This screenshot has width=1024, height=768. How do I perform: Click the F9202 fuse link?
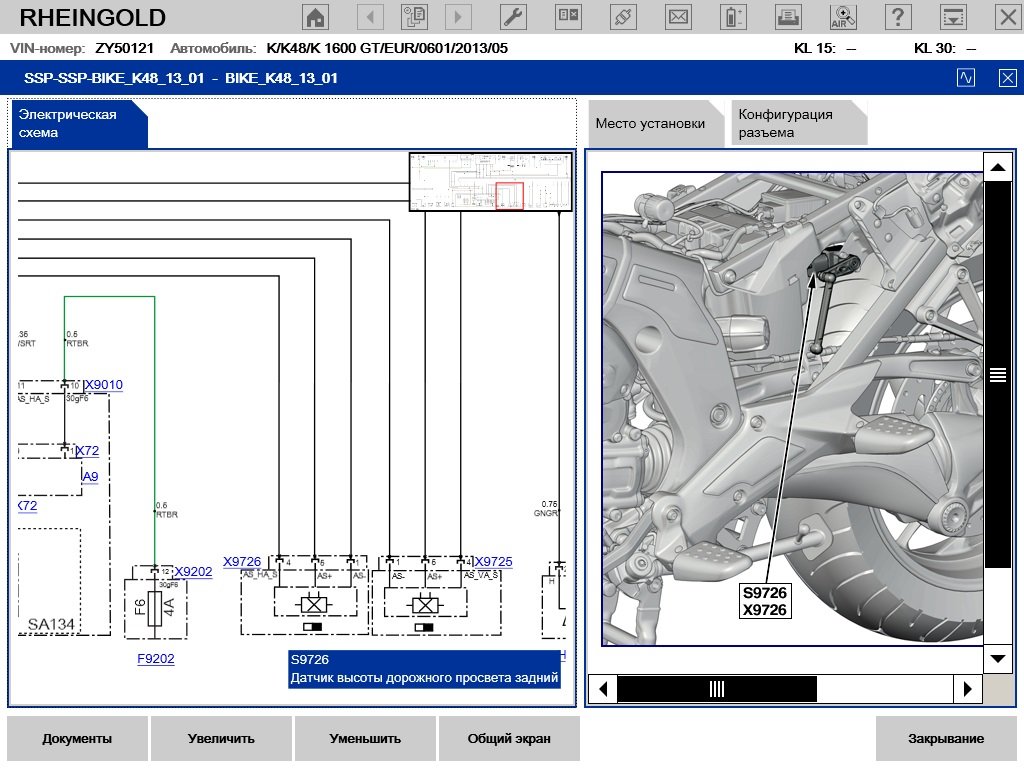click(x=155, y=659)
